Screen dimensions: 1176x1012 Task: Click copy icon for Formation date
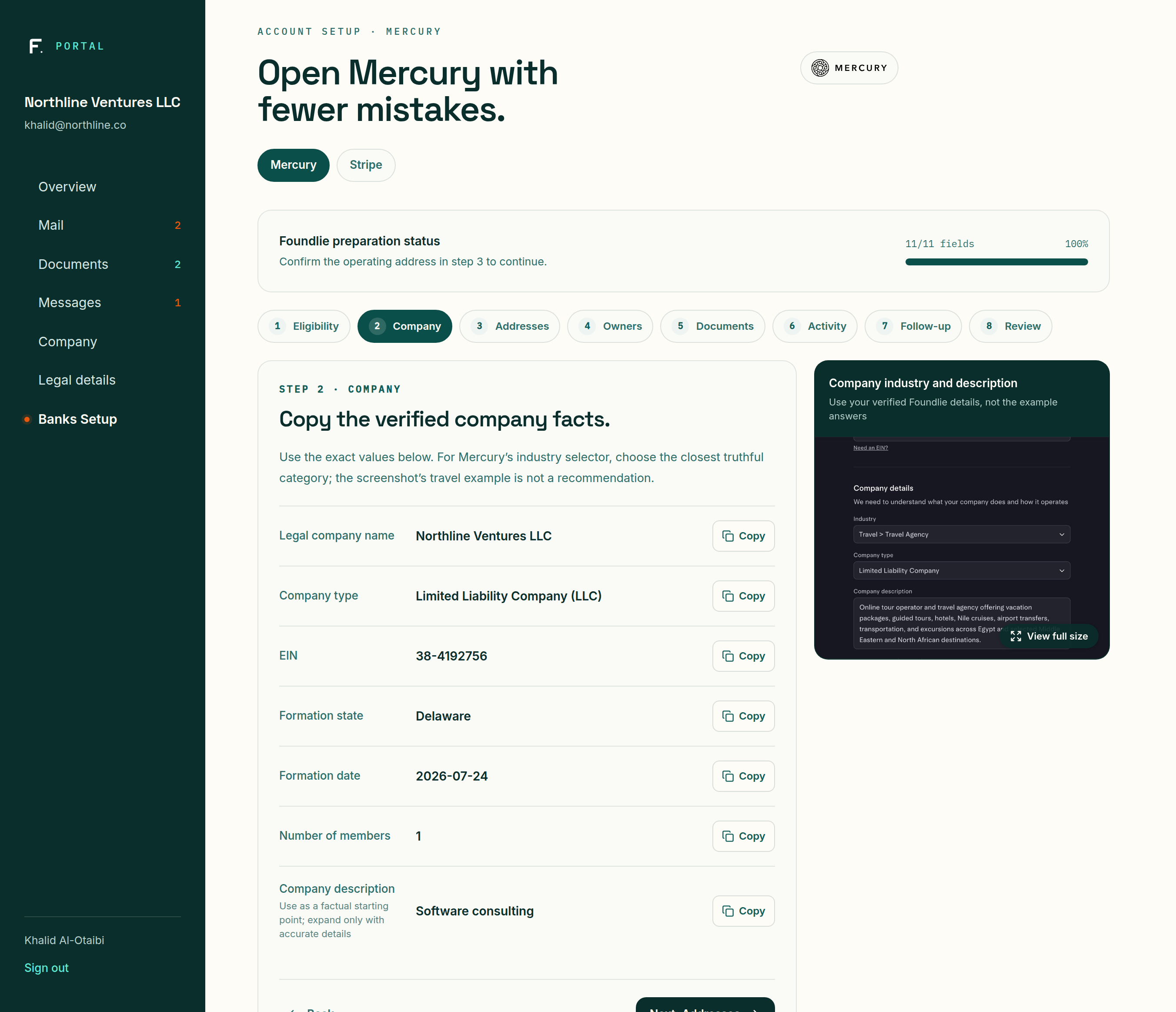click(728, 776)
